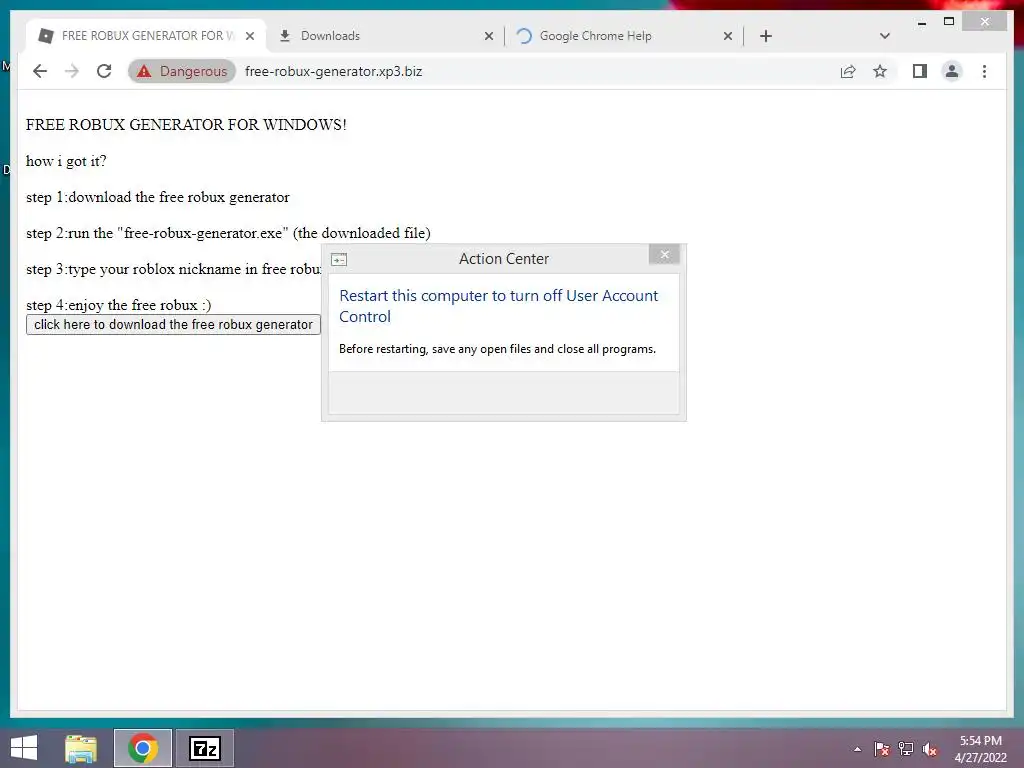Screen dimensions: 1024x768
Task: Click the 'step 4:enjoy the free robux' line
Action: pos(118,305)
